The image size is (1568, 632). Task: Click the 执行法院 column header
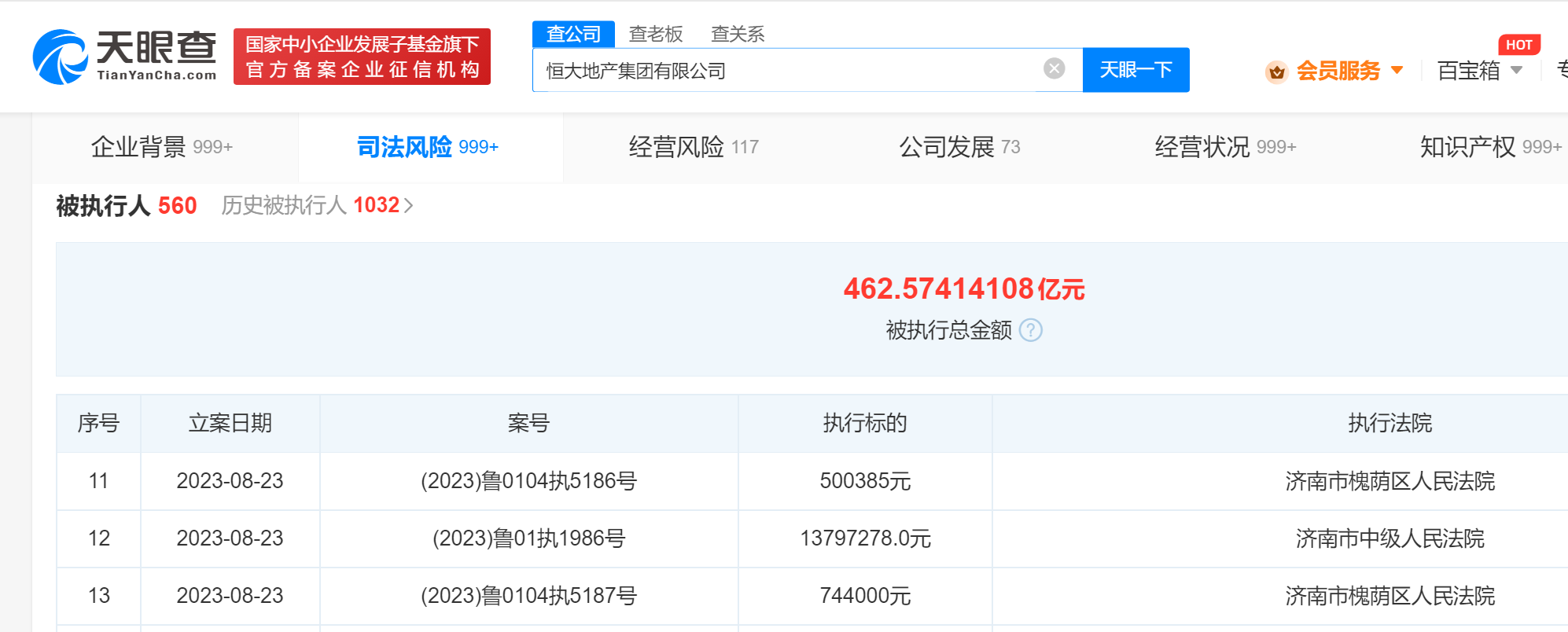pos(1389,423)
